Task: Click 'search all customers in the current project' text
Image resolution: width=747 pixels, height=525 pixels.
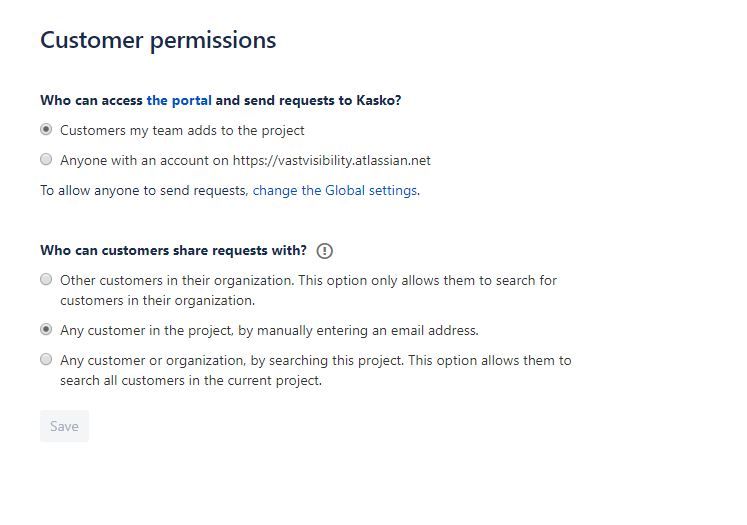Action: (x=191, y=381)
